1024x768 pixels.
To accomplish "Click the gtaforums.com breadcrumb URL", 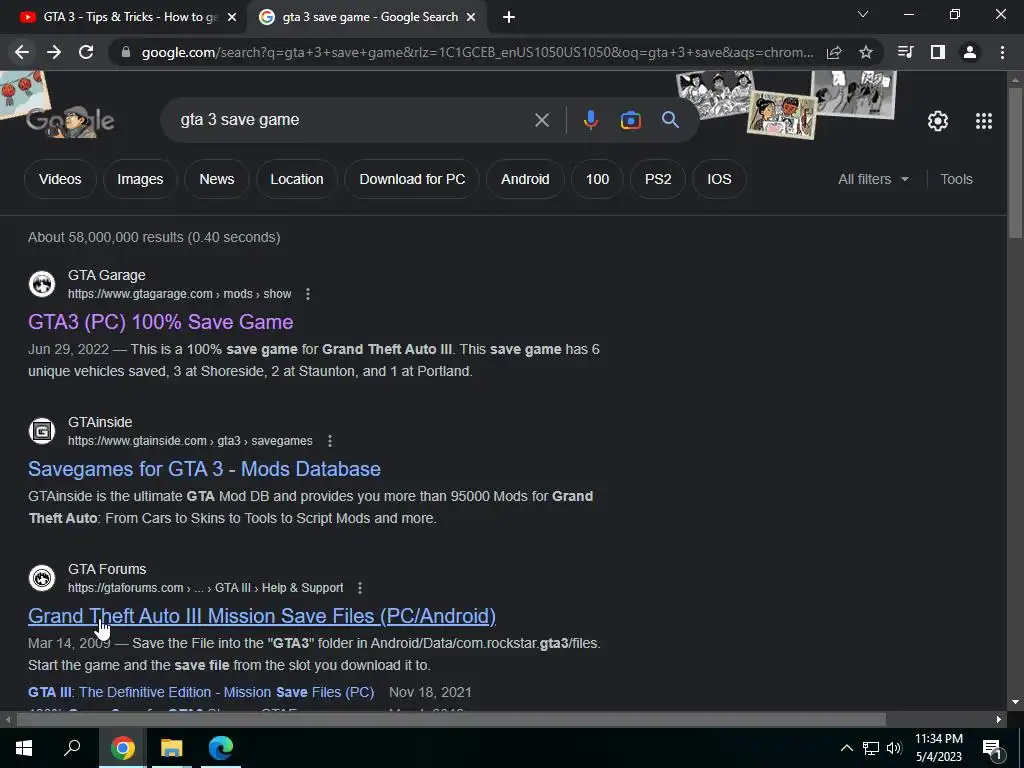I will click(206, 588).
